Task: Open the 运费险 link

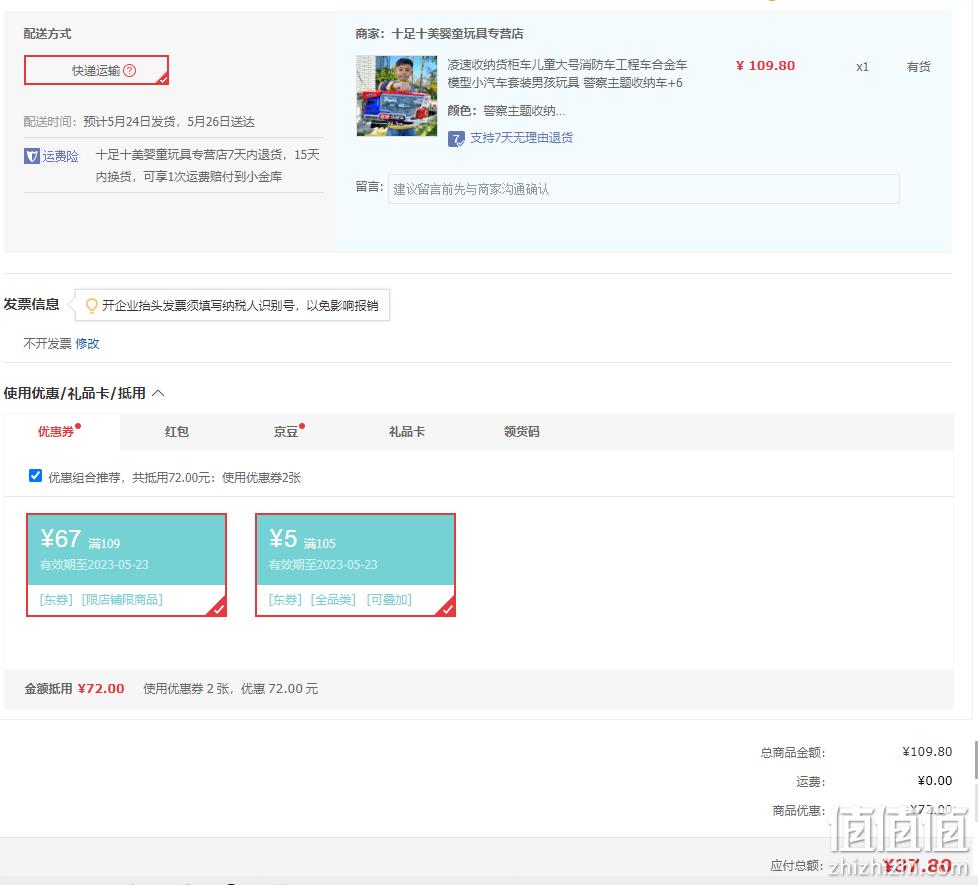Action: tap(61, 156)
